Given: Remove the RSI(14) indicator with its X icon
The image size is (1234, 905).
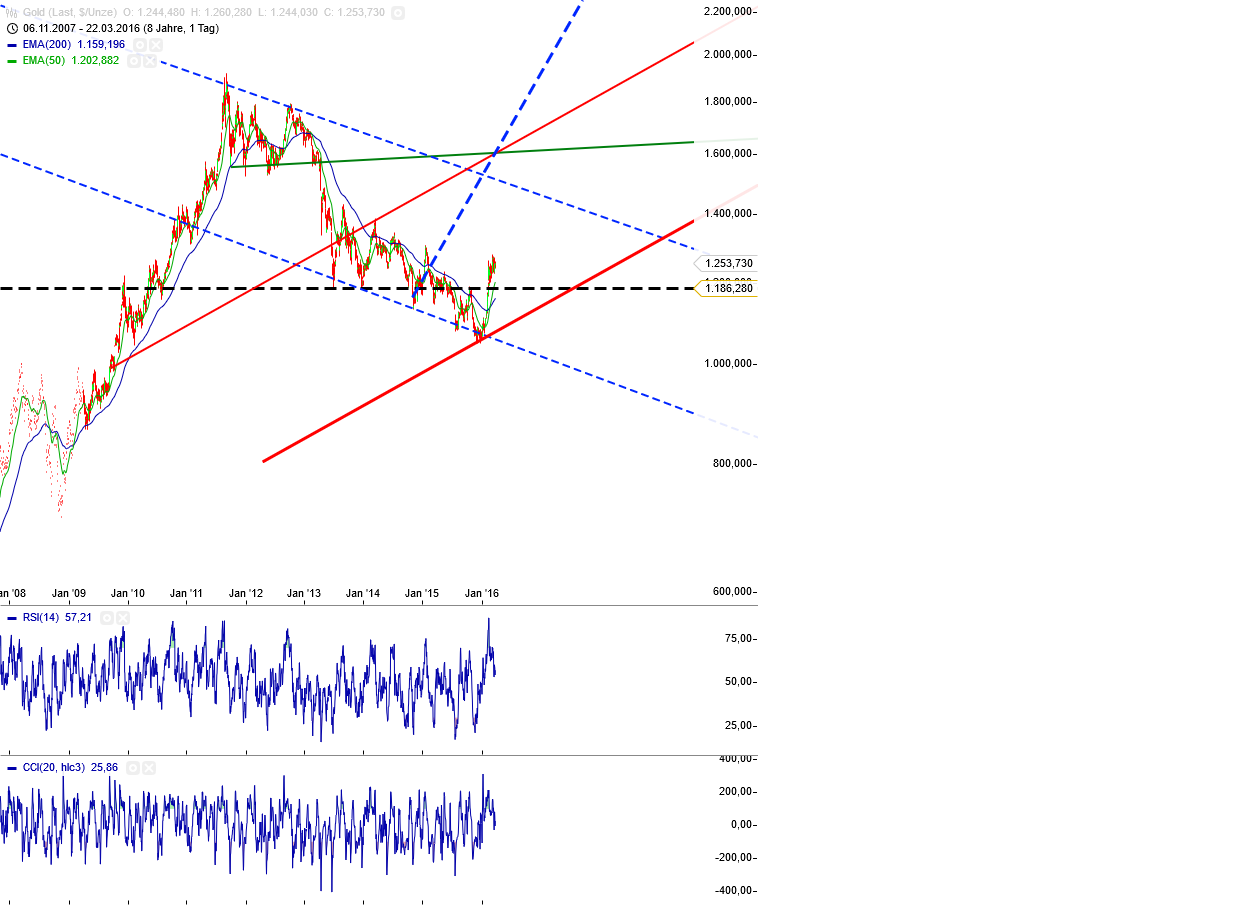Looking at the screenshot, I should pos(123,617).
